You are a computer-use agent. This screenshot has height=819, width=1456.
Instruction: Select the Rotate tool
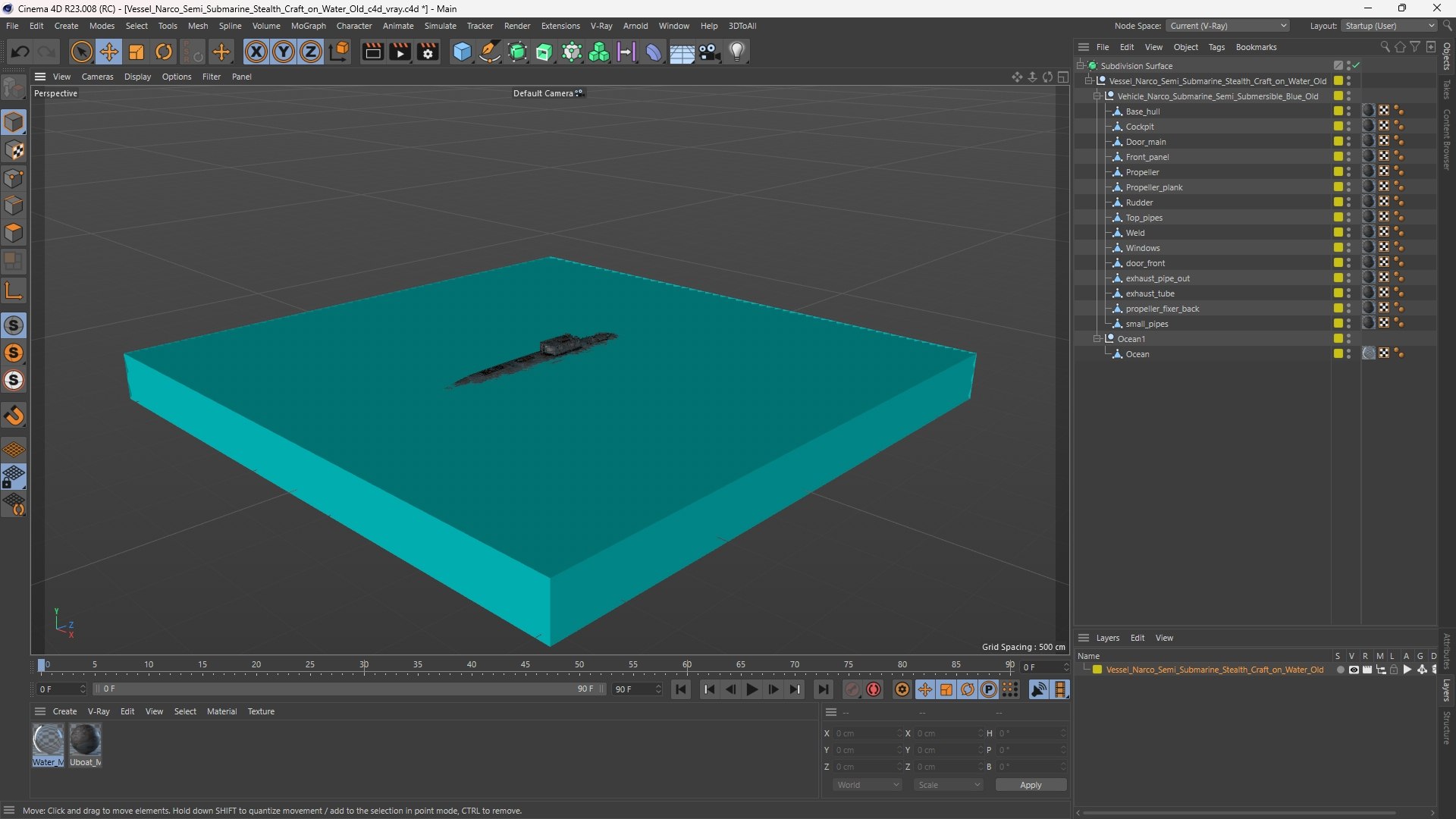(x=164, y=52)
